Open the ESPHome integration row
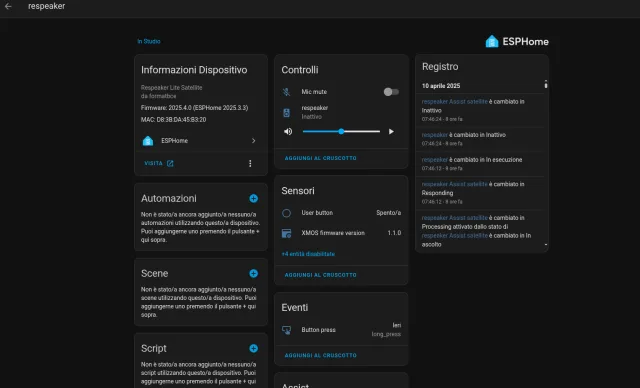 click(x=201, y=141)
